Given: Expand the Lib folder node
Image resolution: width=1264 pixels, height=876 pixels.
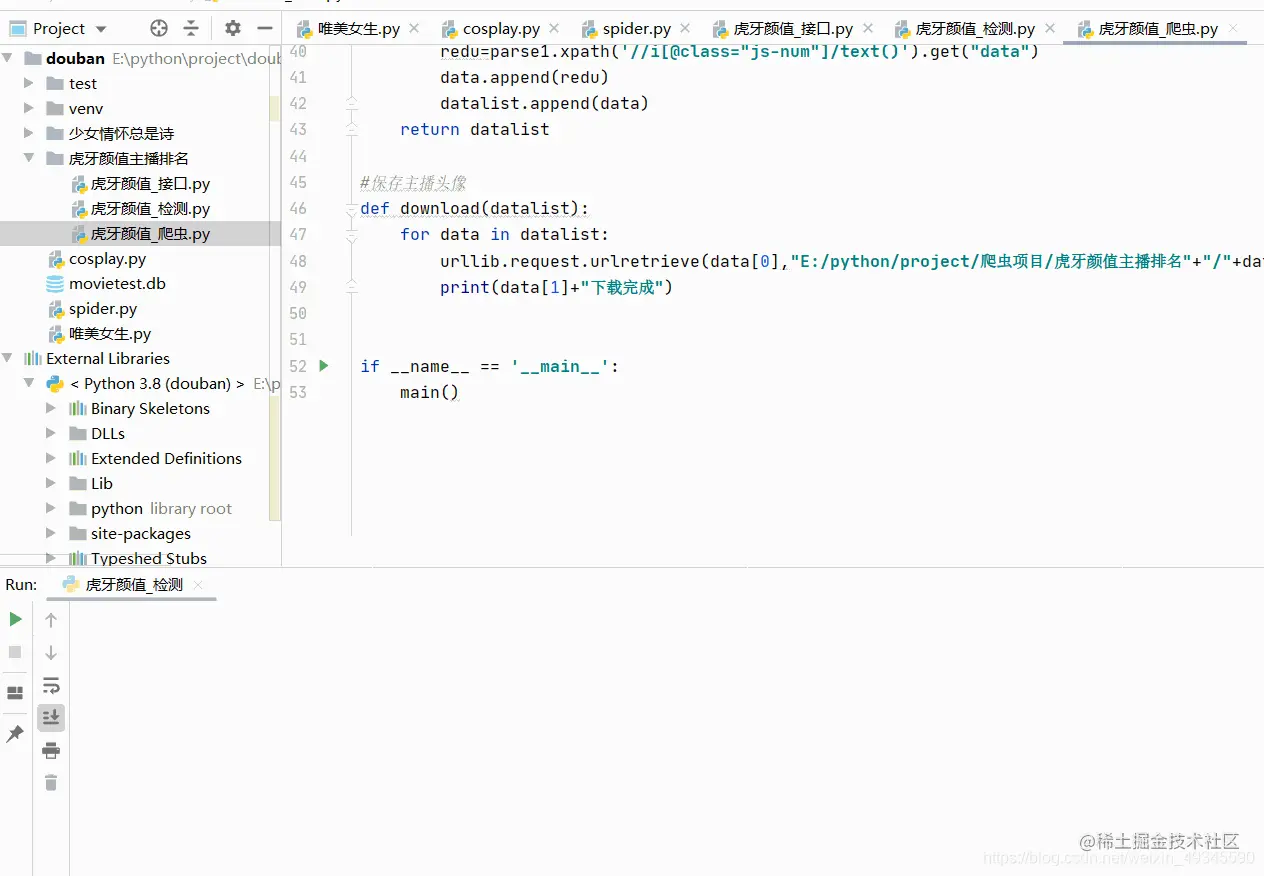Looking at the screenshot, I should pyautogui.click(x=51, y=483).
